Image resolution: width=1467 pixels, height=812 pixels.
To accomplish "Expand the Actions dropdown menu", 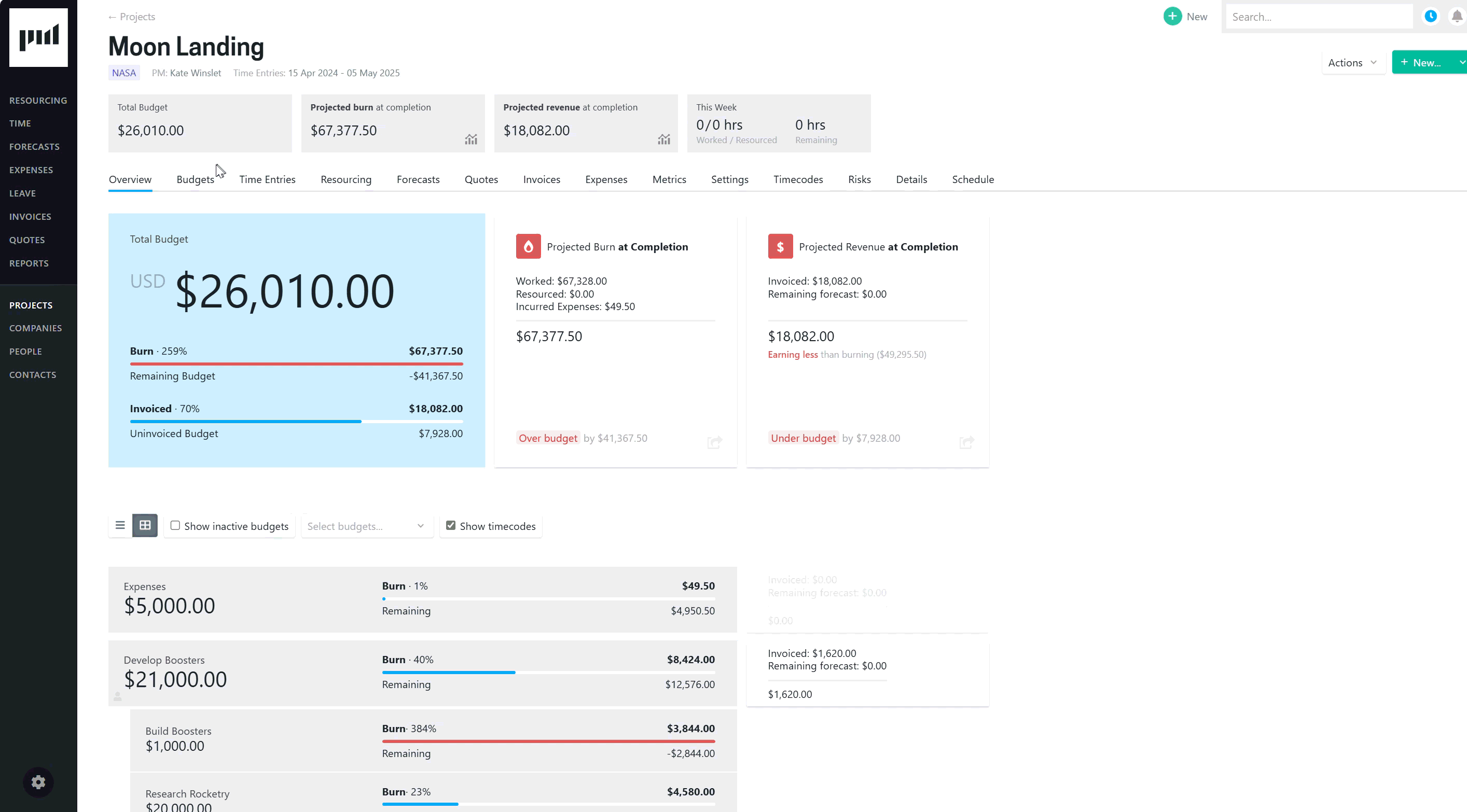I will [1352, 63].
